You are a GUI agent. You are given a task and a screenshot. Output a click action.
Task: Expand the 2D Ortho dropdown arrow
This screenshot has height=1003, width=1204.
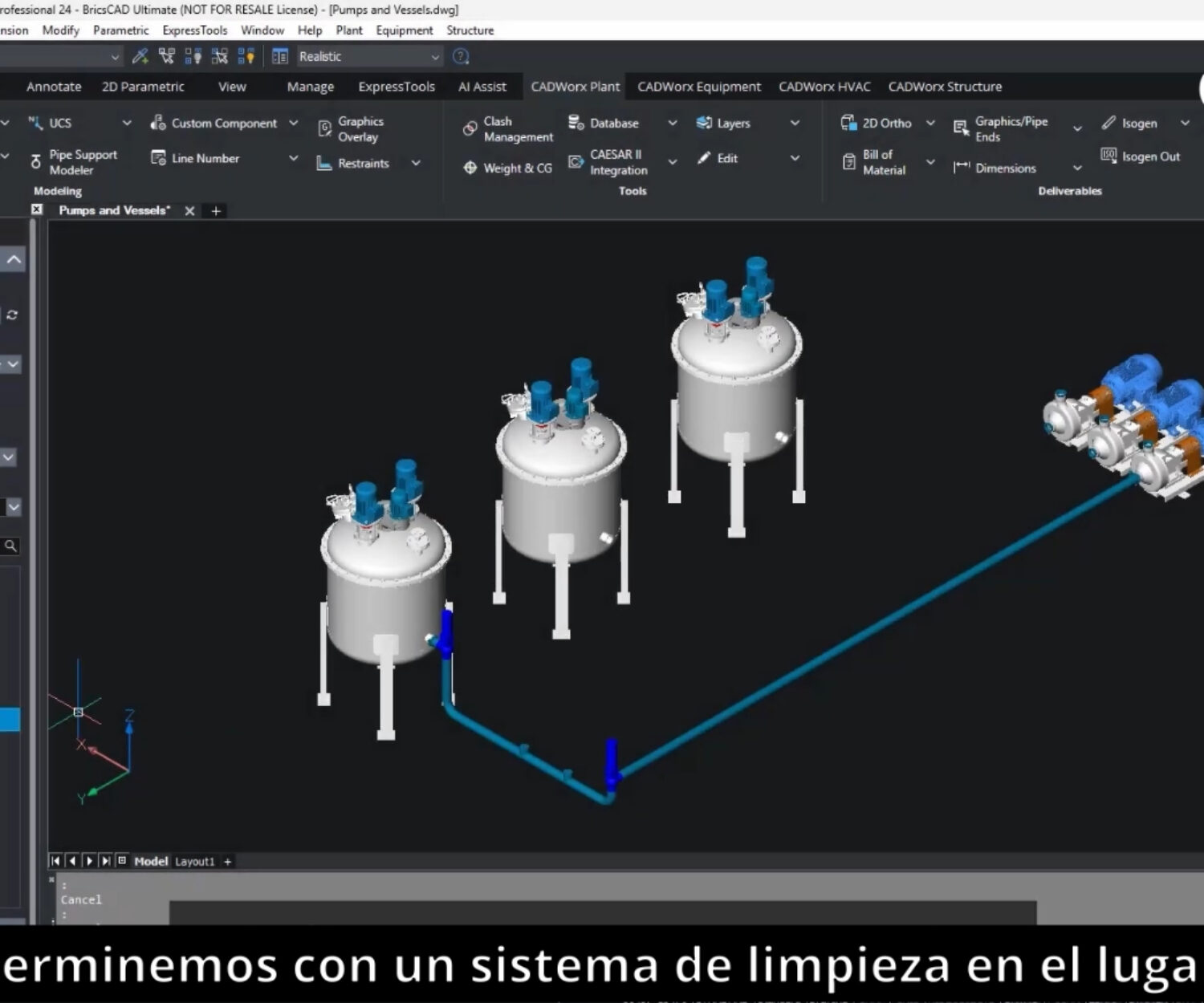point(930,124)
